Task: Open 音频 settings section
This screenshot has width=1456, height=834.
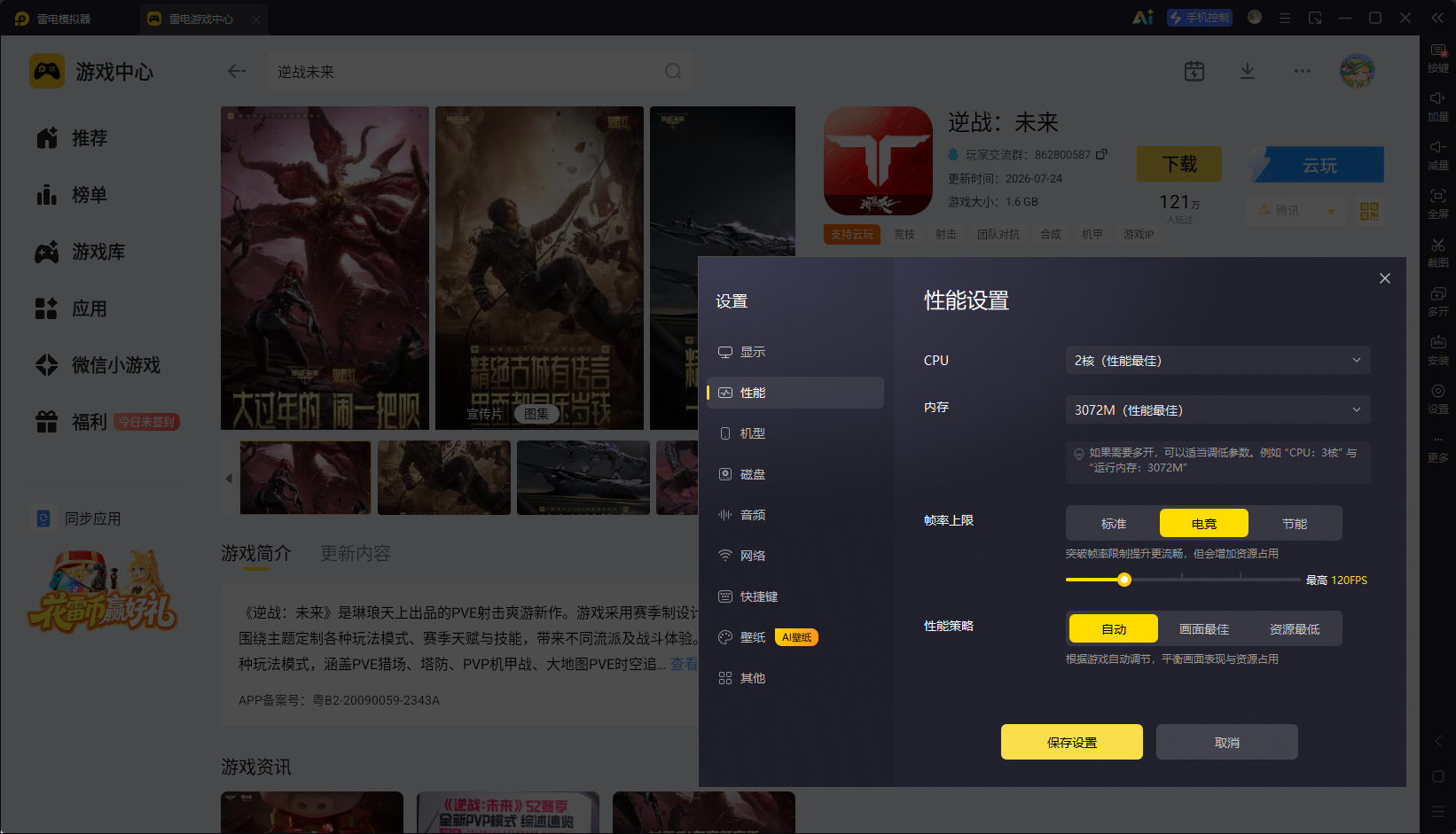Action: coord(795,515)
